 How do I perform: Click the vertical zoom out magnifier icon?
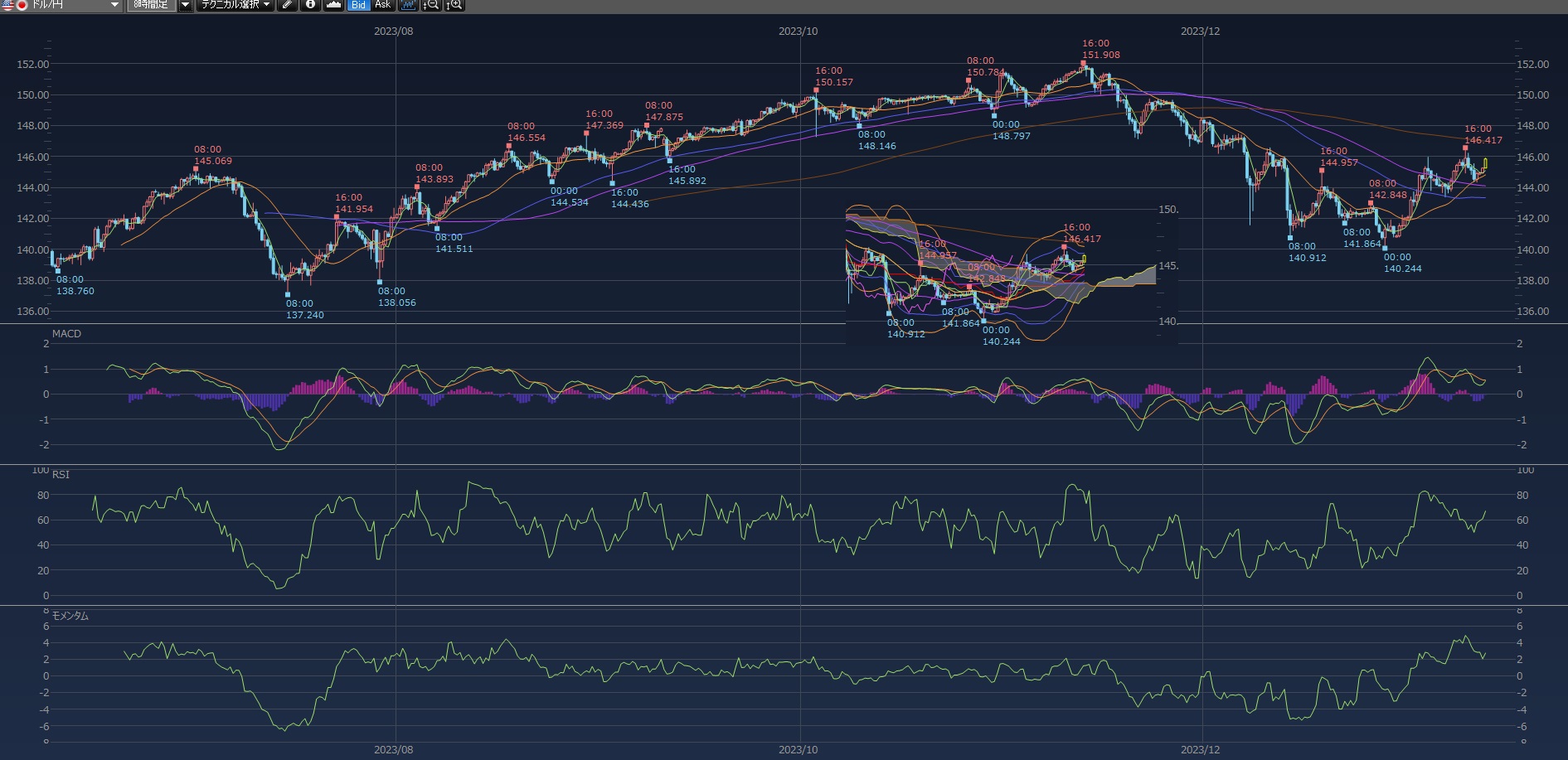tap(431, 5)
